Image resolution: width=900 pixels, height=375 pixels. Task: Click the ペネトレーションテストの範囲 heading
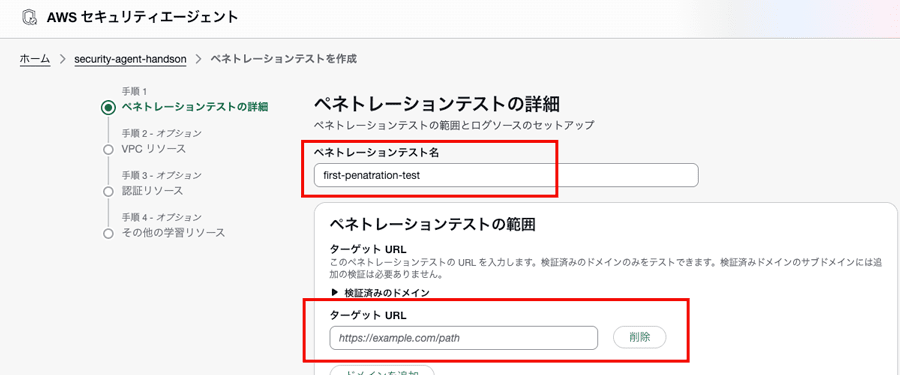(x=433, y=225)
